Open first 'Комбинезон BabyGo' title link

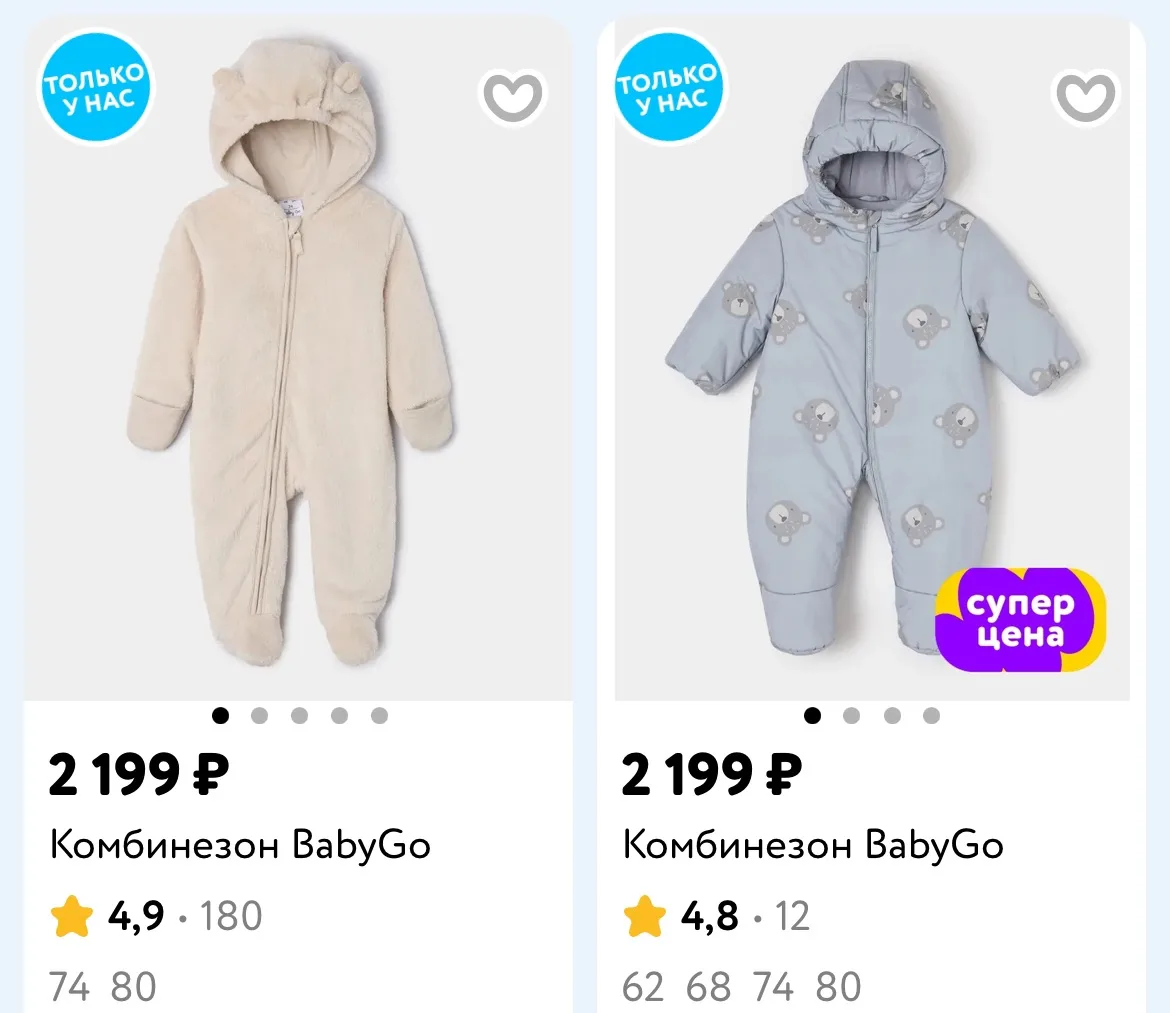point(240,846)
